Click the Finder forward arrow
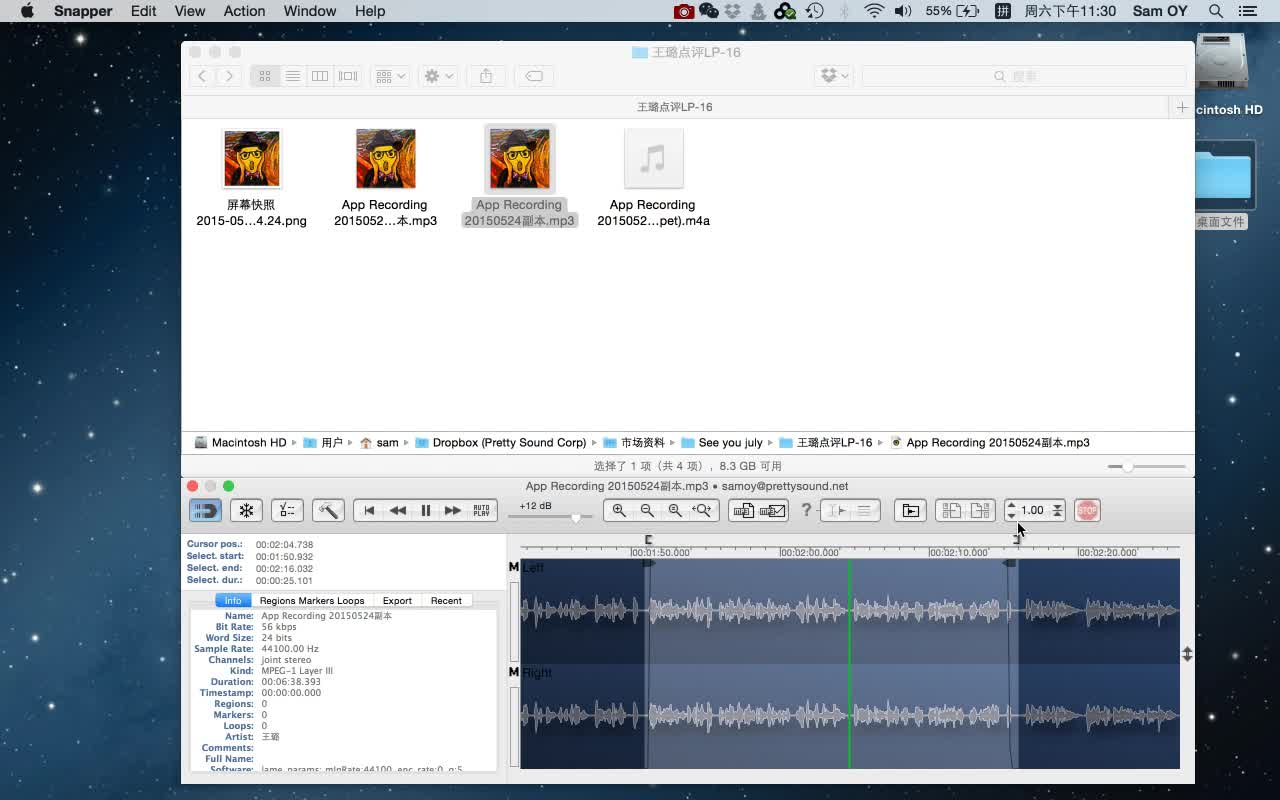 [229, 76]
